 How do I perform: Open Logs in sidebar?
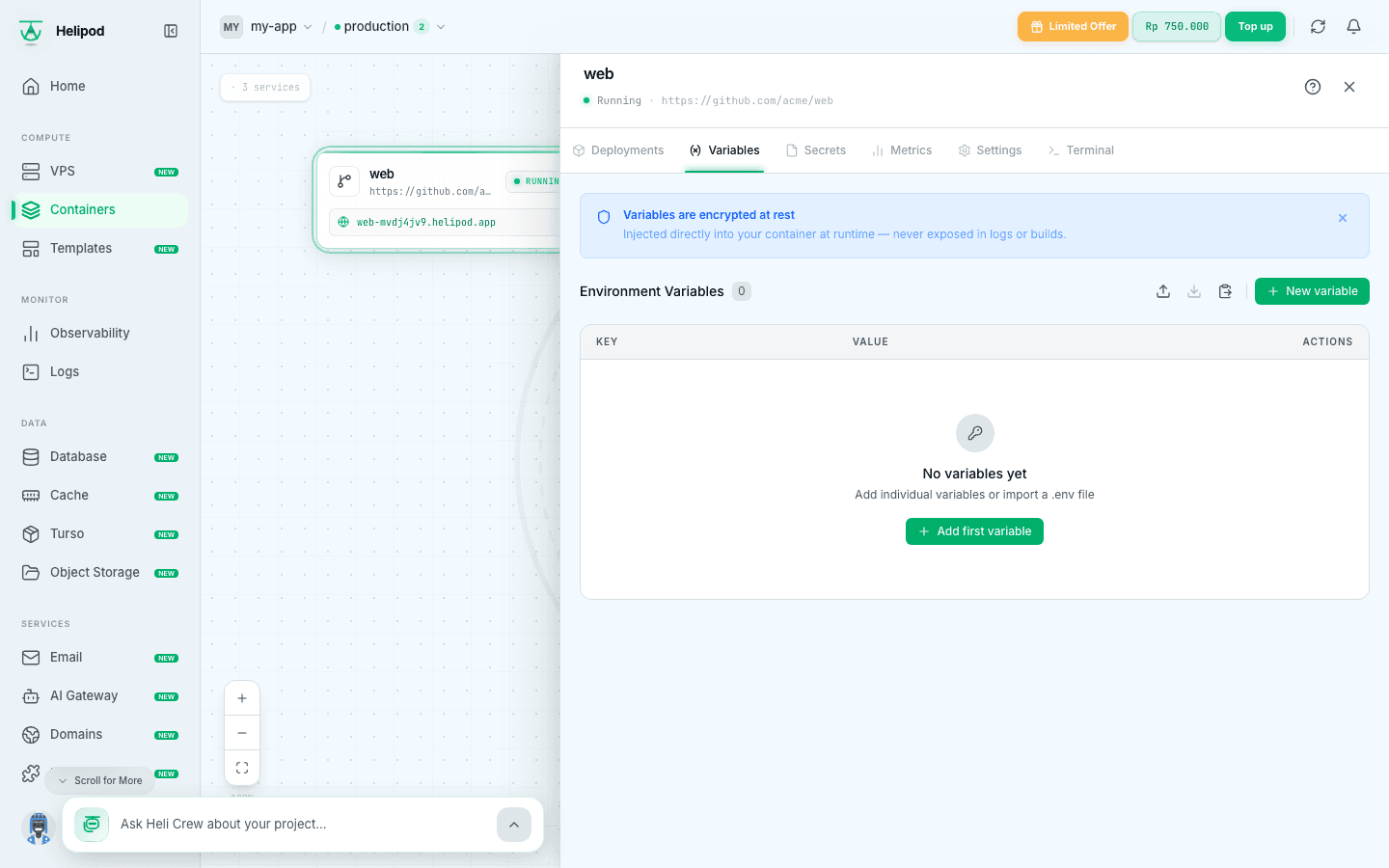click(x=100, y=371)
